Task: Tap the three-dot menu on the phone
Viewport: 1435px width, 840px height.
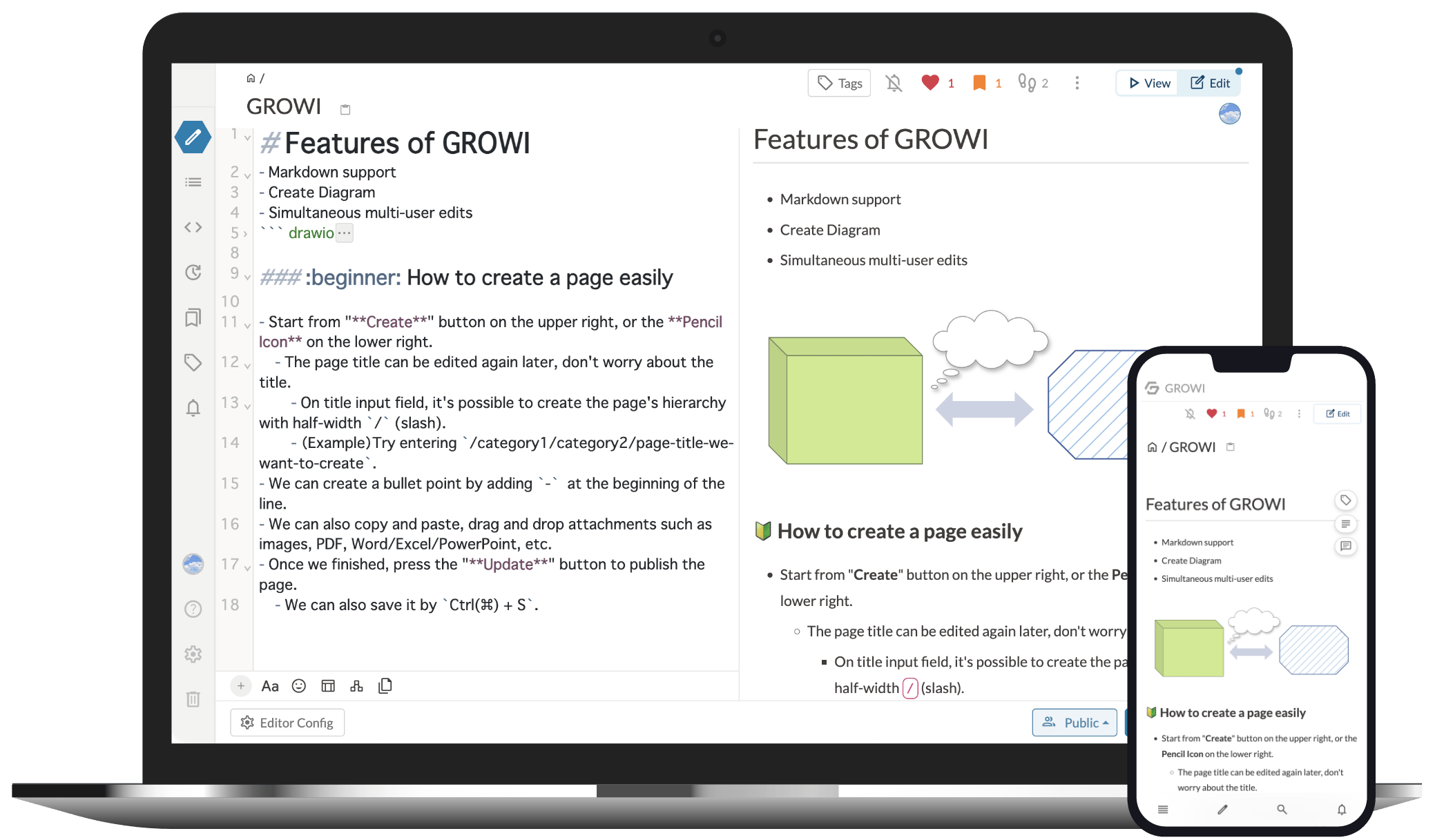Action: 1299,414
